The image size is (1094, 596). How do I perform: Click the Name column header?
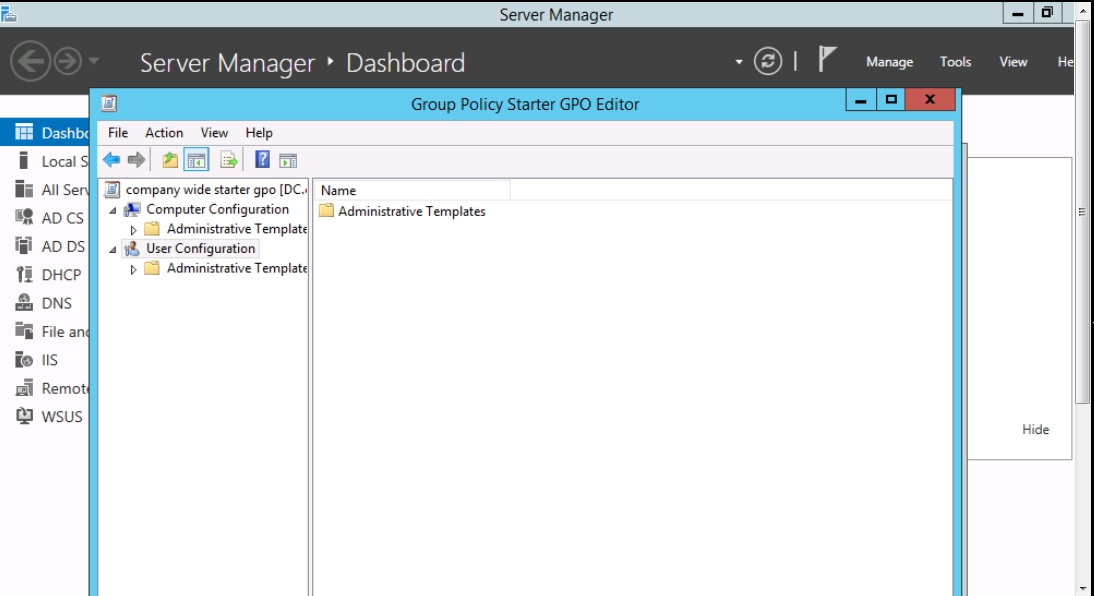coord(412,191)
